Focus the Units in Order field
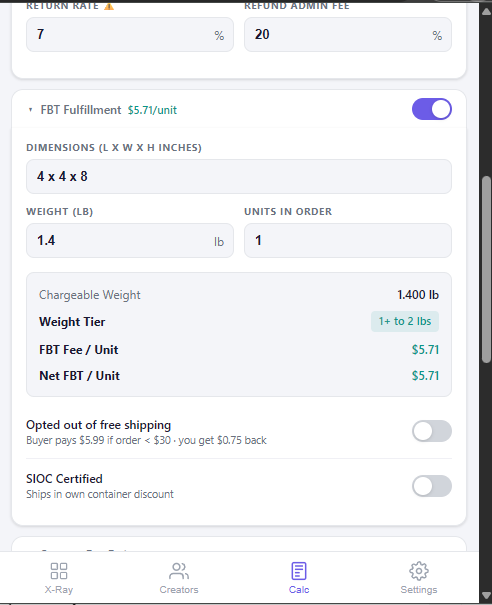 [x=348, y=240]
